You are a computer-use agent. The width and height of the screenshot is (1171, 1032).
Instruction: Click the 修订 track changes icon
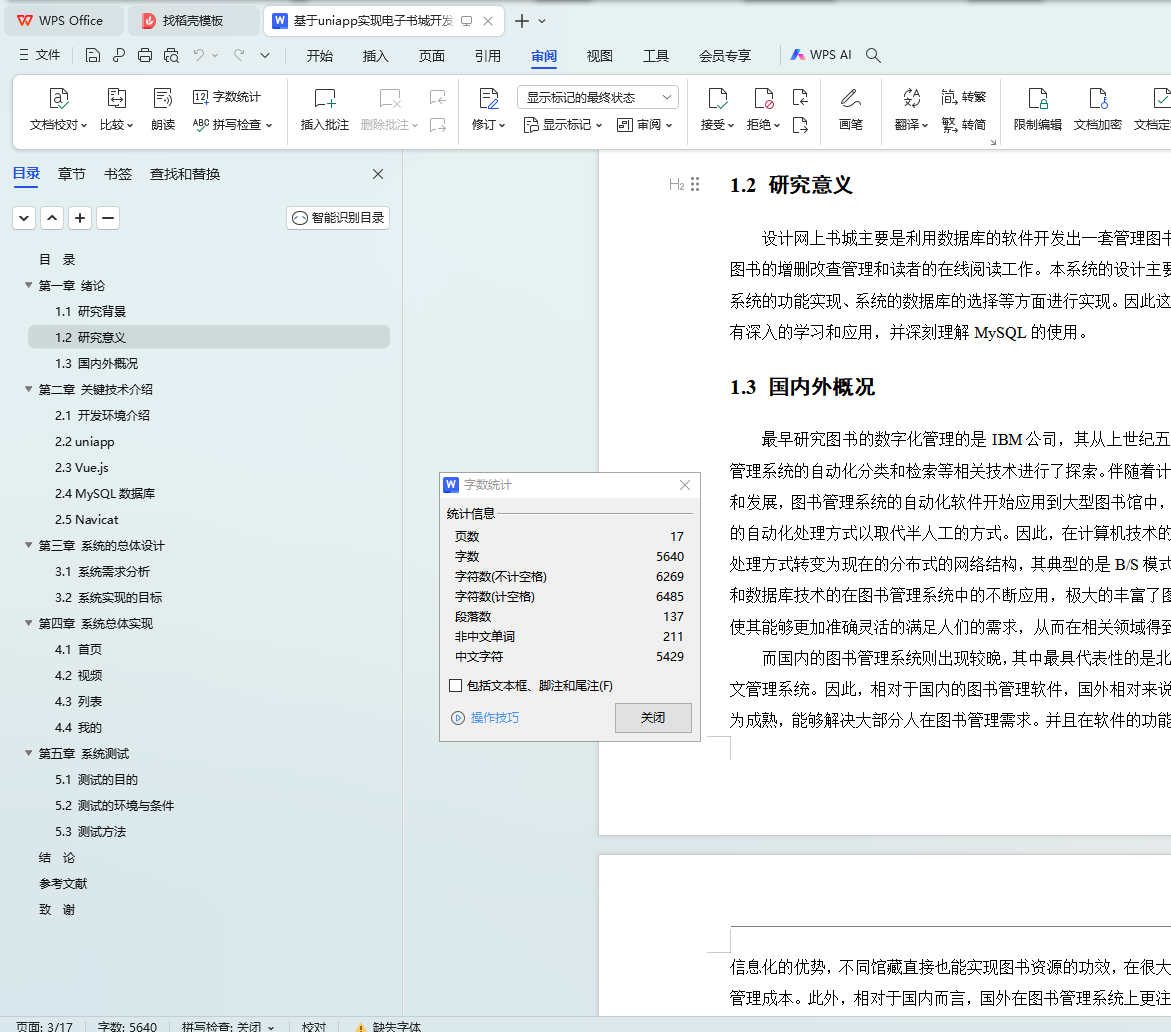[x=489, y=99]
